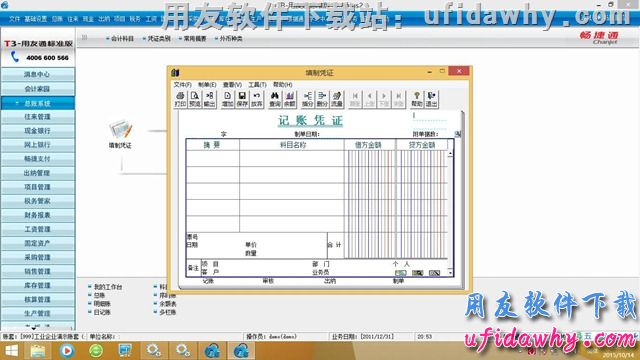The image size is (640, 360).
Task: Open 日记账 link at bottom
Action: point(102,312)
